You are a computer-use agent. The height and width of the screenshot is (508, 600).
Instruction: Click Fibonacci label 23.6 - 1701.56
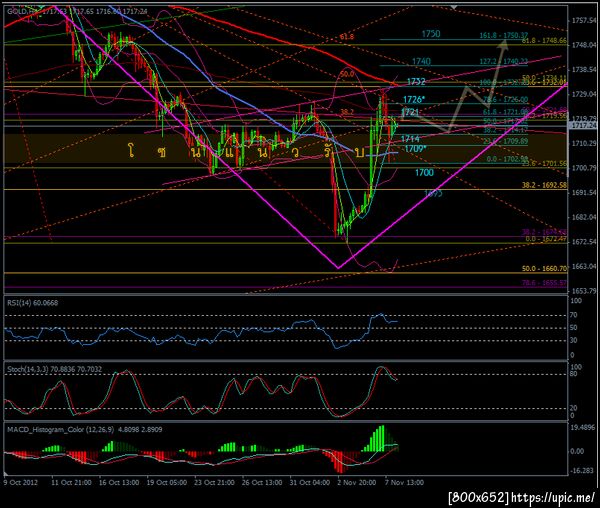pyautogui.click(x=544, y=163)
